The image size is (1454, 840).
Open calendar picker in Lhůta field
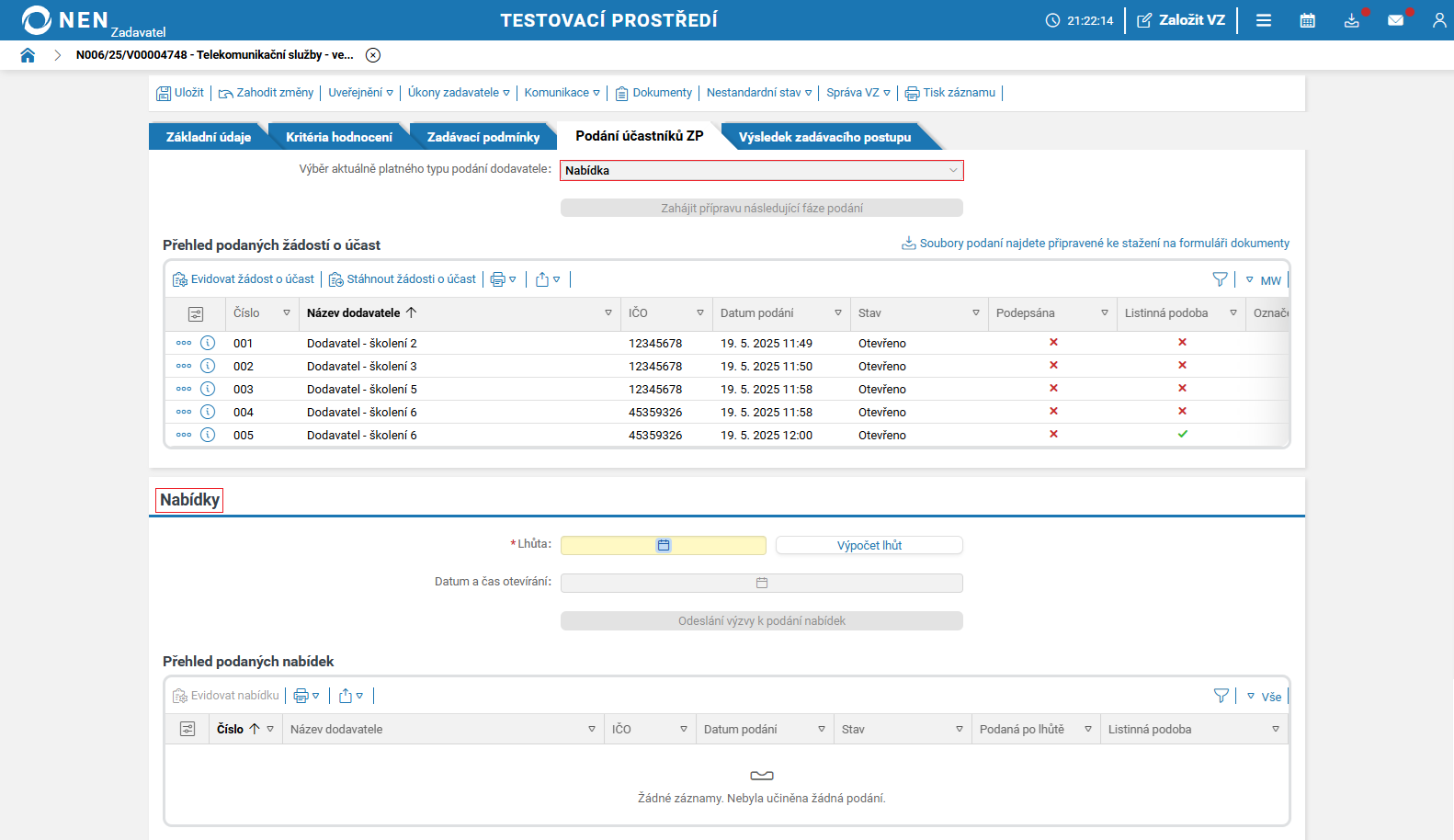pos(664,545)
